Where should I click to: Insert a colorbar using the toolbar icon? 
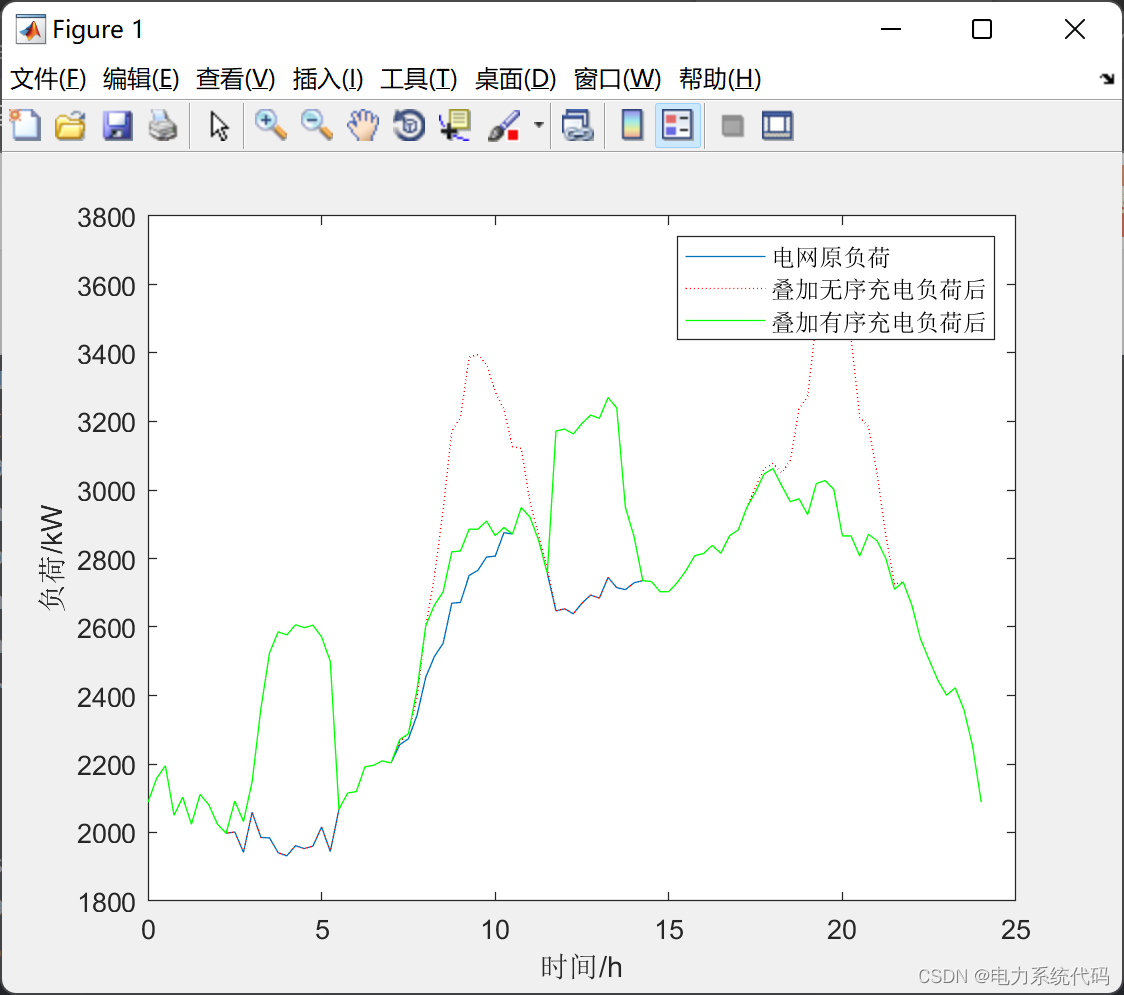tap(632, 125)
